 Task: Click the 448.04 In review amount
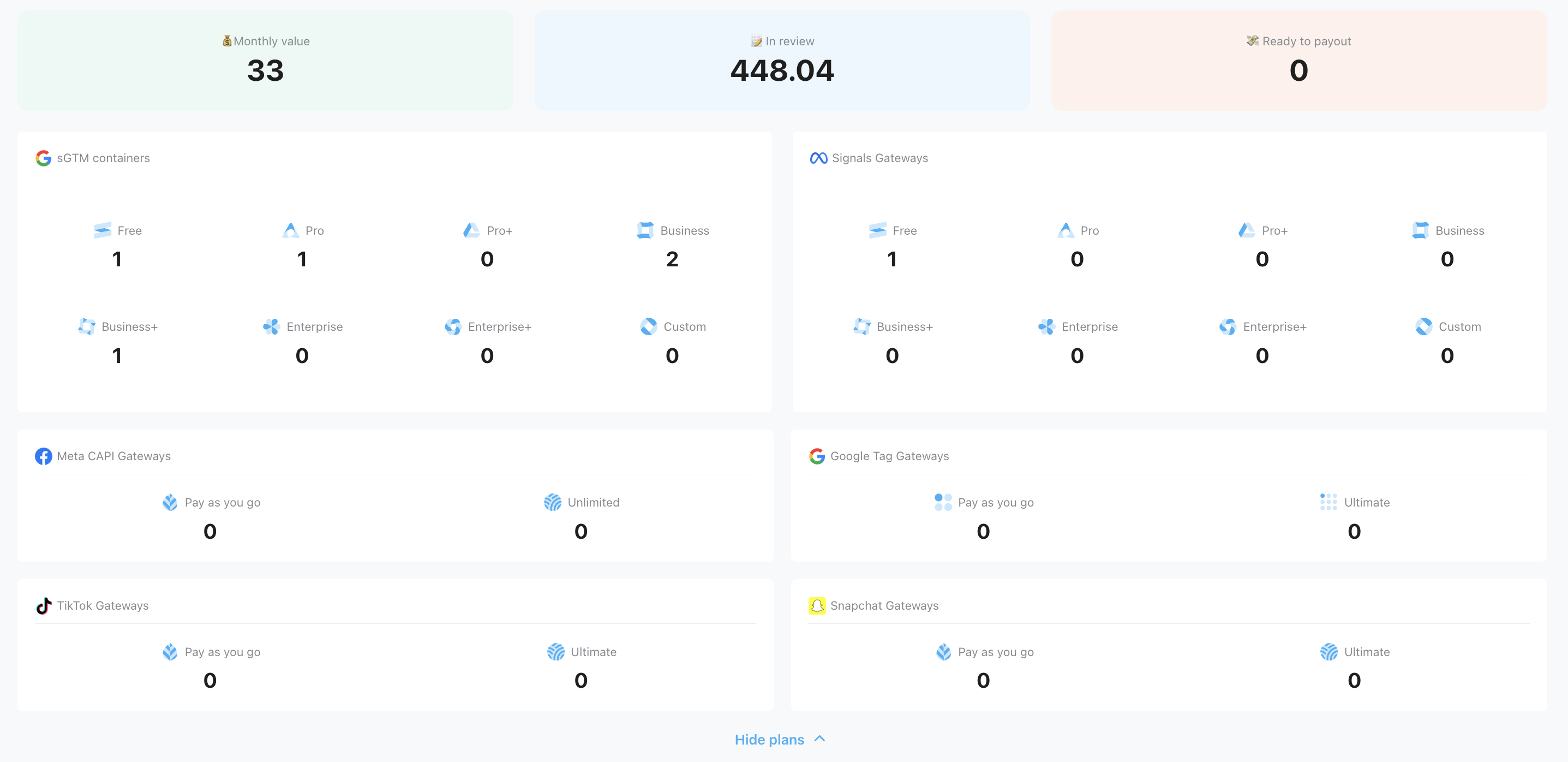click(x=782, y=70)
